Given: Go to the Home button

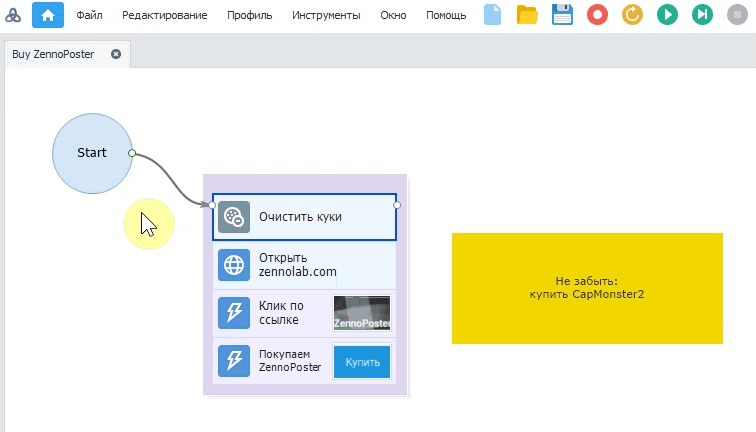Looking at the screenshot, I should tap(48, 15).
